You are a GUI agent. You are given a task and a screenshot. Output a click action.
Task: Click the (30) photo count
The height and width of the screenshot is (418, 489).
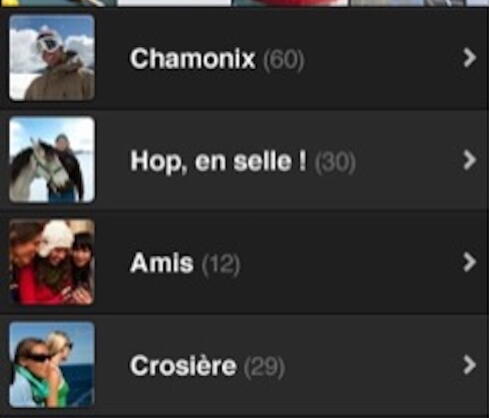pos(335,162)
